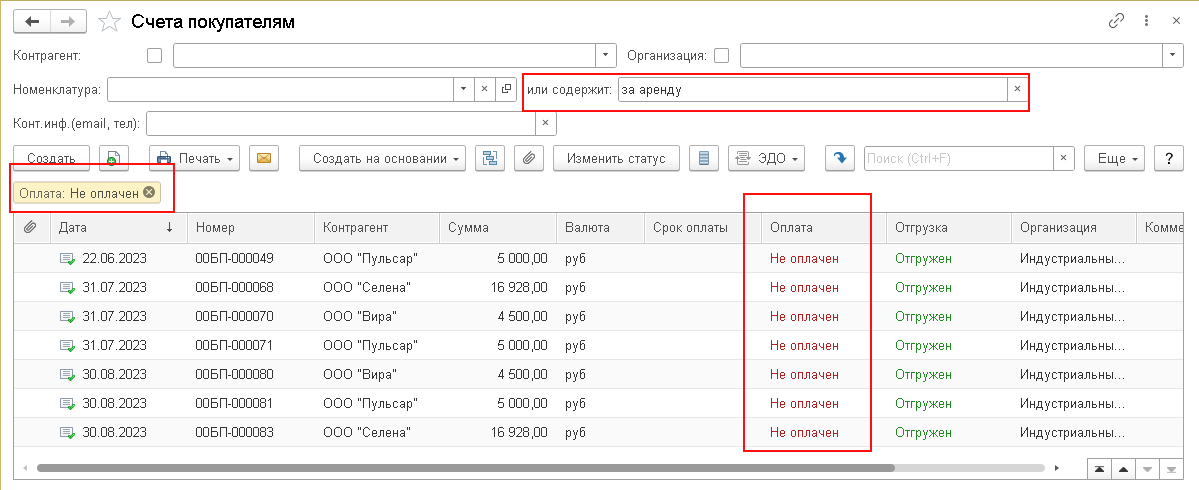Click the paperclip attachment column header
Image resolution: width=1199 pixels, height=490 pixels.
(x=31, y=227)
